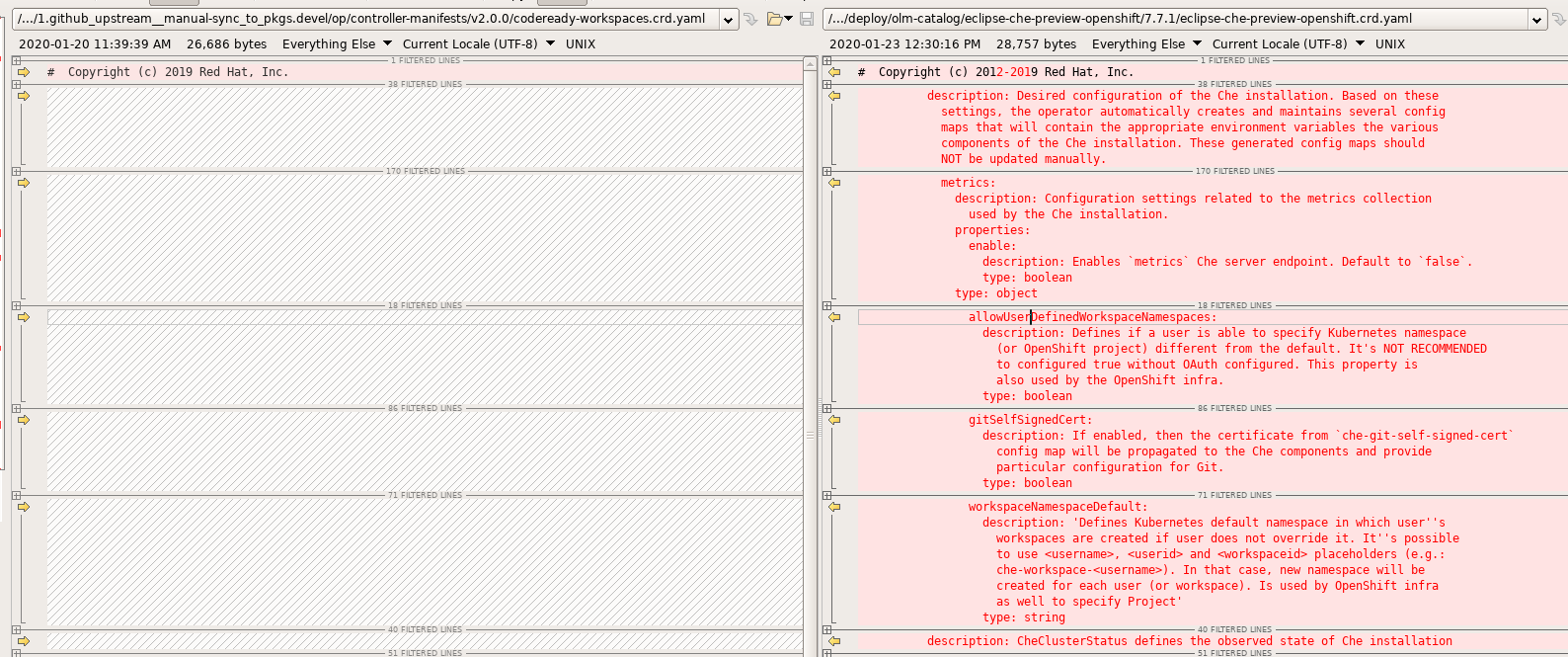This screenshot has width=1568, height=657.
Task: Click left pane browse parent arrow icon
Action: tap(750, 19)
